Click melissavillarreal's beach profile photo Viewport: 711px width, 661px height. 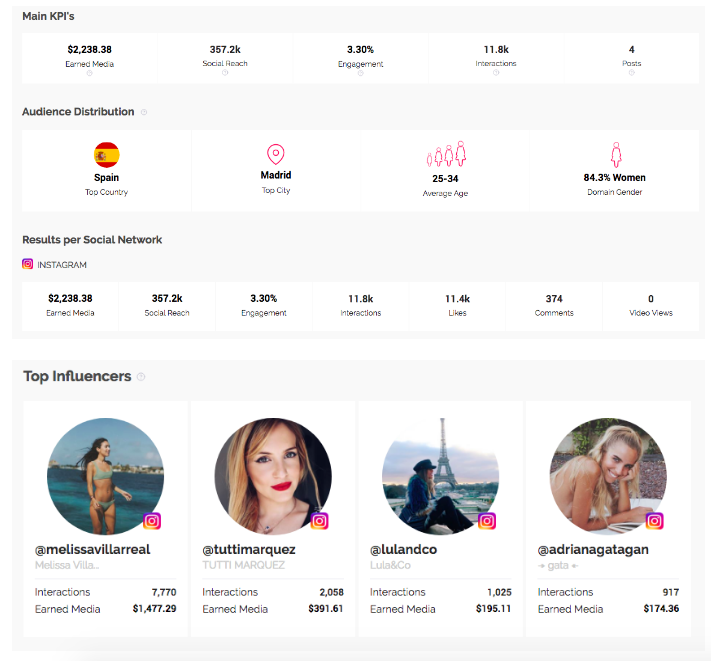point(104,474)
